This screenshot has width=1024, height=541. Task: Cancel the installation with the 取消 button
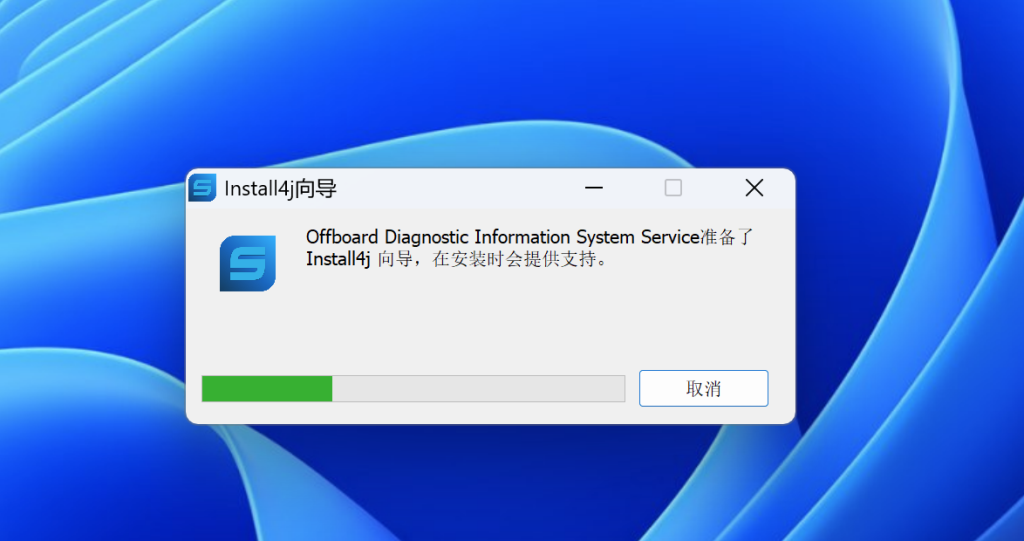[703, 388]
